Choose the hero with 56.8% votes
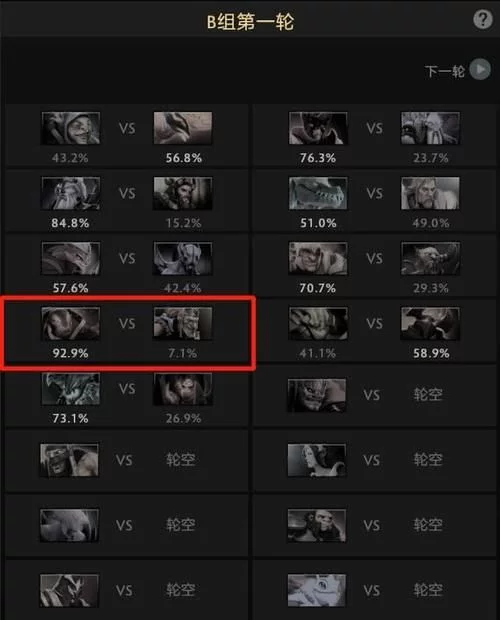Image resolution: width=500 pixels, height=620 pixels. point(183,128)
